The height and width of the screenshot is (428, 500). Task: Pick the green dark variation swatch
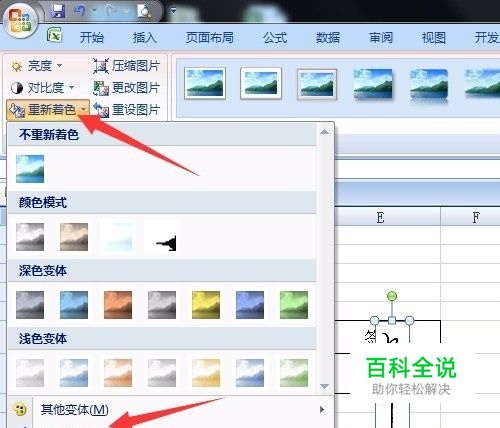(x=294, y=305)
